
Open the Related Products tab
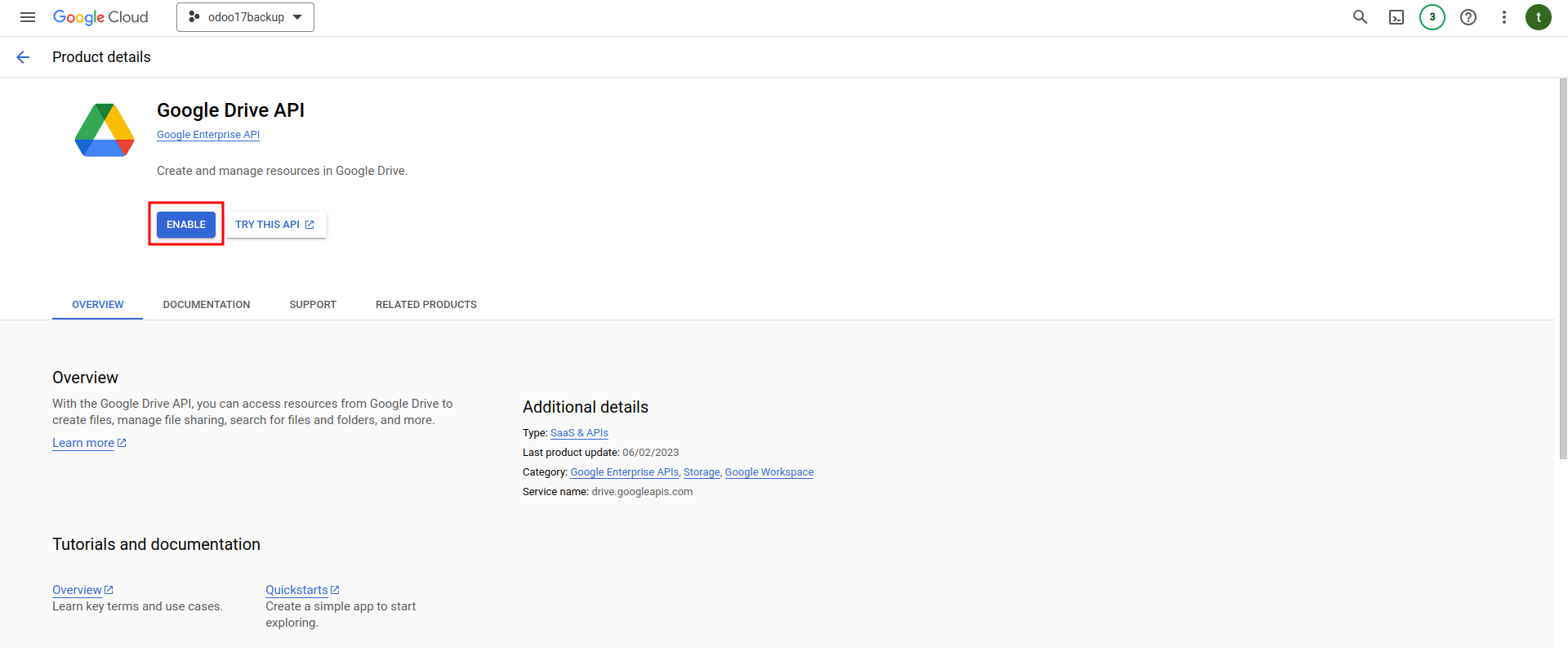tap(425, 305)
